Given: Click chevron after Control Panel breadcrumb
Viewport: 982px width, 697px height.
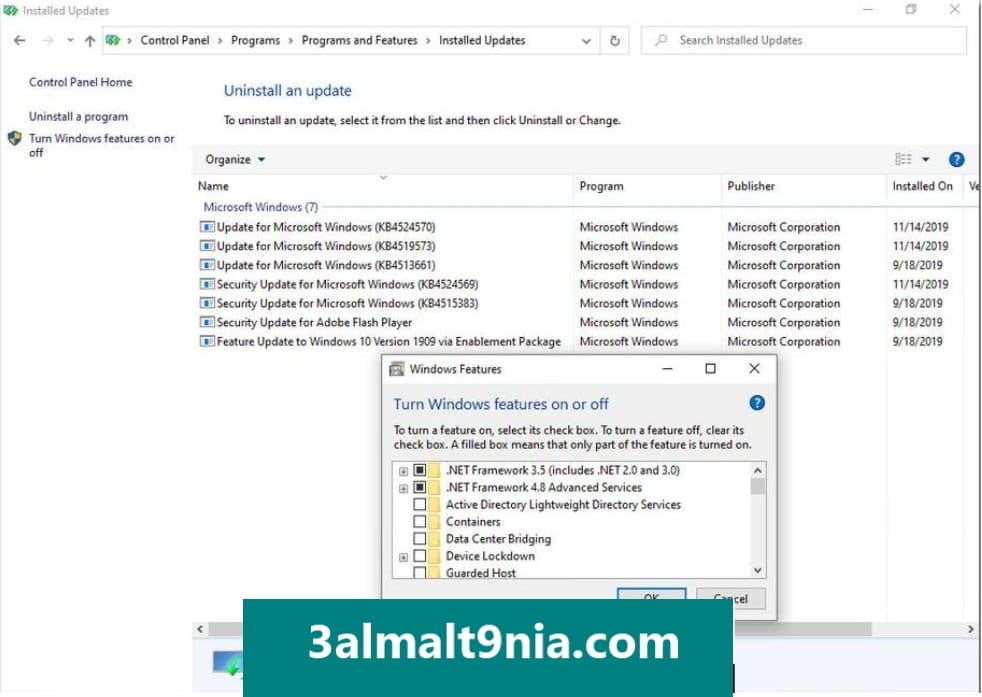Looking at the screenshot, I should tap(220, 41).
